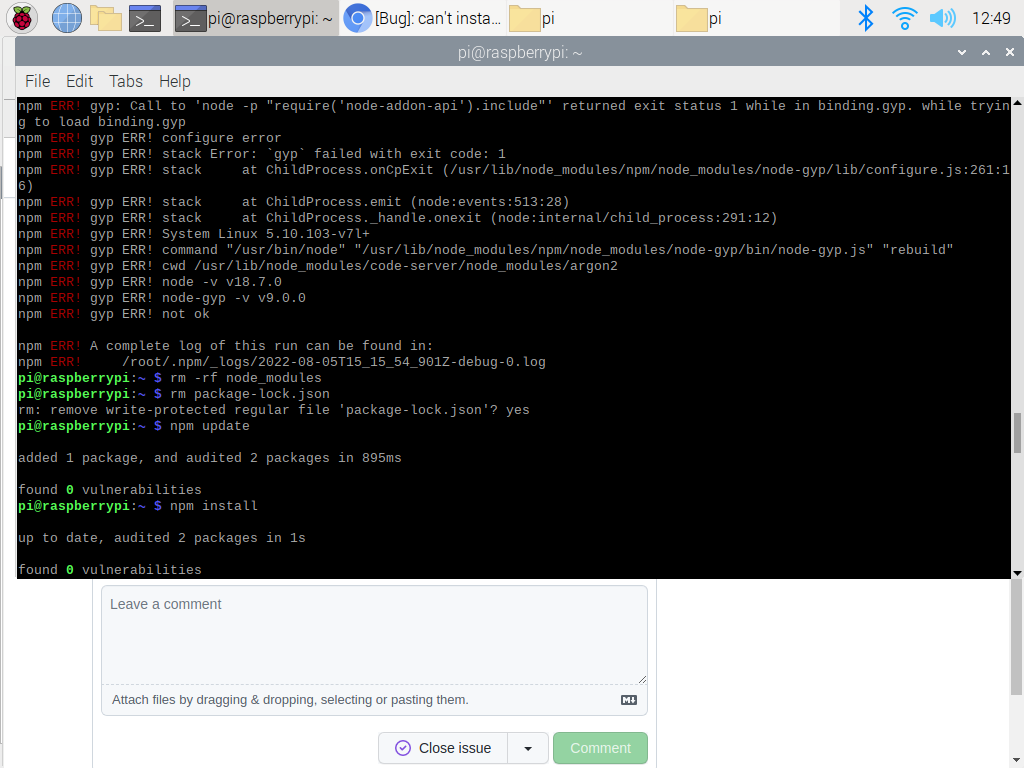
Task: Launch a new terminal from taskbar launcher
Action: tap(145, 18)
